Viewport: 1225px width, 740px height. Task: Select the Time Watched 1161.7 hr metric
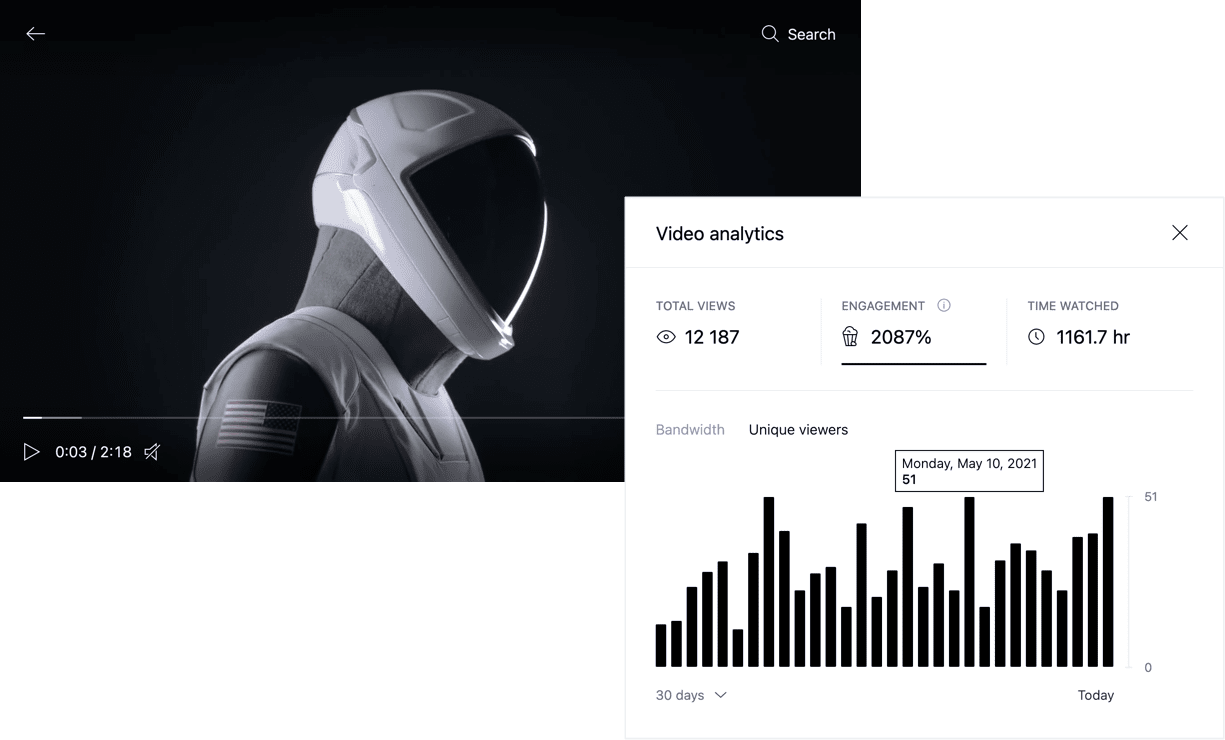[x=1092, y=337]
